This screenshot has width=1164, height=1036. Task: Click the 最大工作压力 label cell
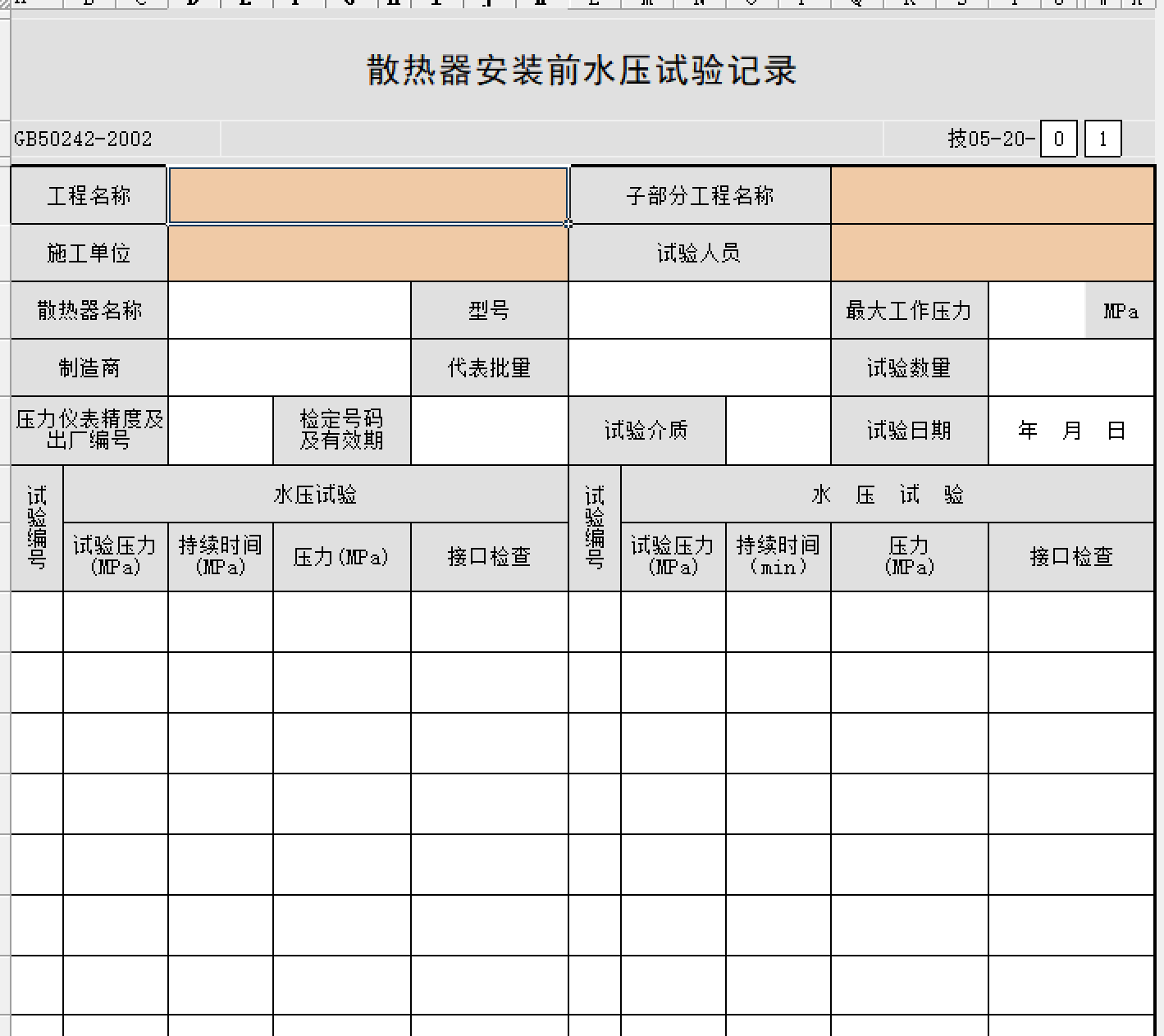click(x=909, y=310)
